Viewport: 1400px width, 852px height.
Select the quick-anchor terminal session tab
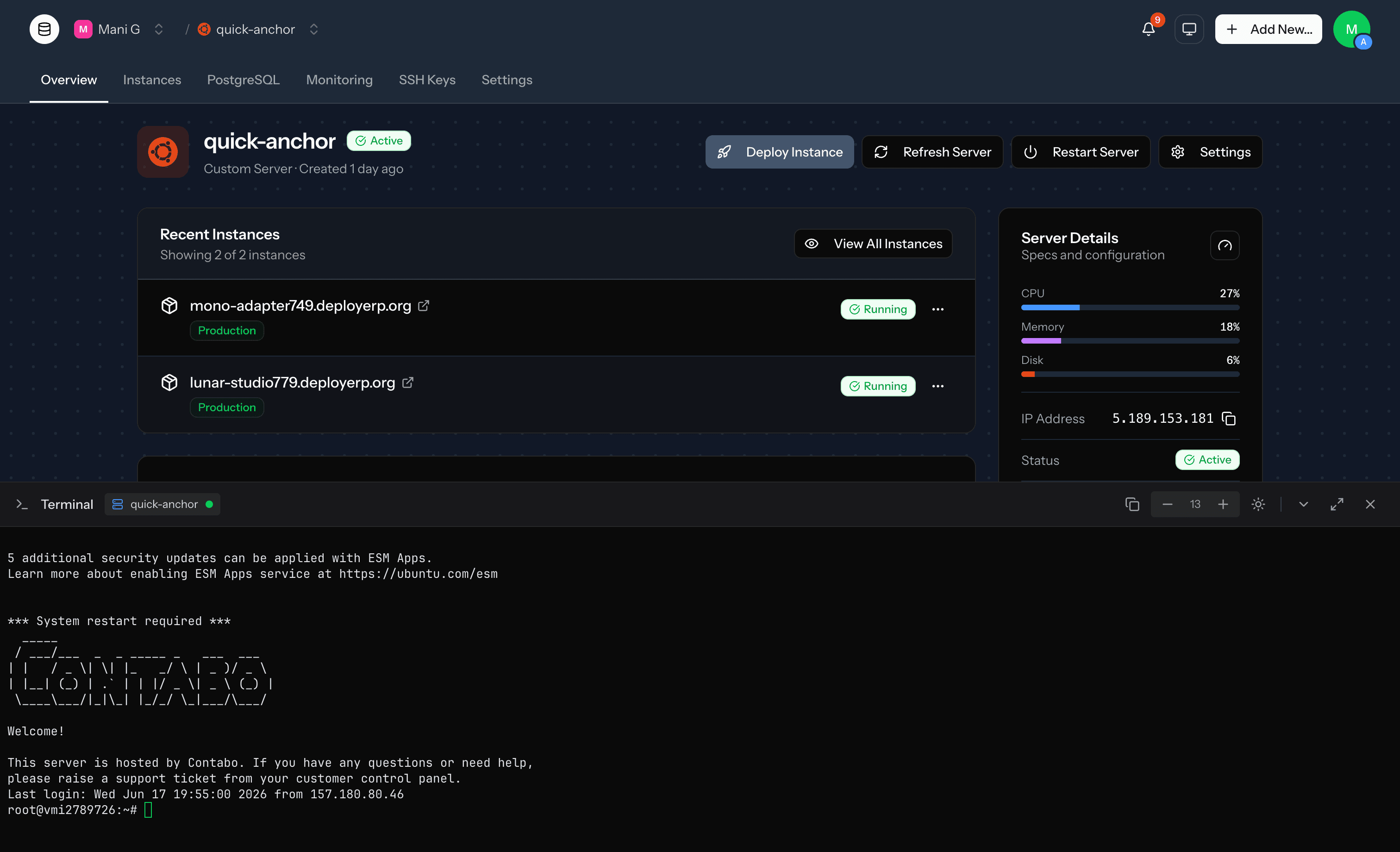tap(162, 504)
